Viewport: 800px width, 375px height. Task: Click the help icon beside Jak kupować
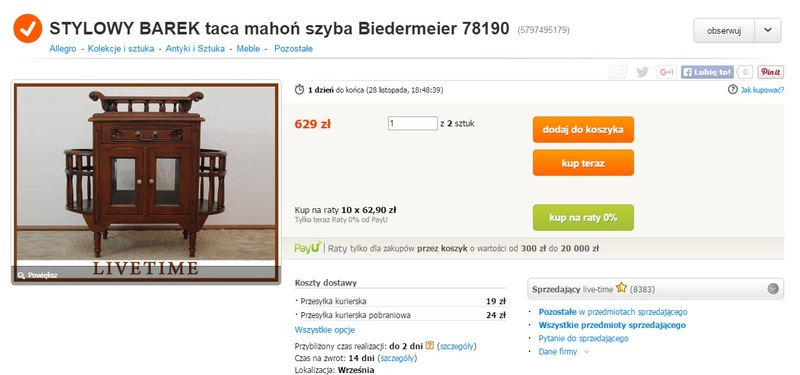coord(733,90)
